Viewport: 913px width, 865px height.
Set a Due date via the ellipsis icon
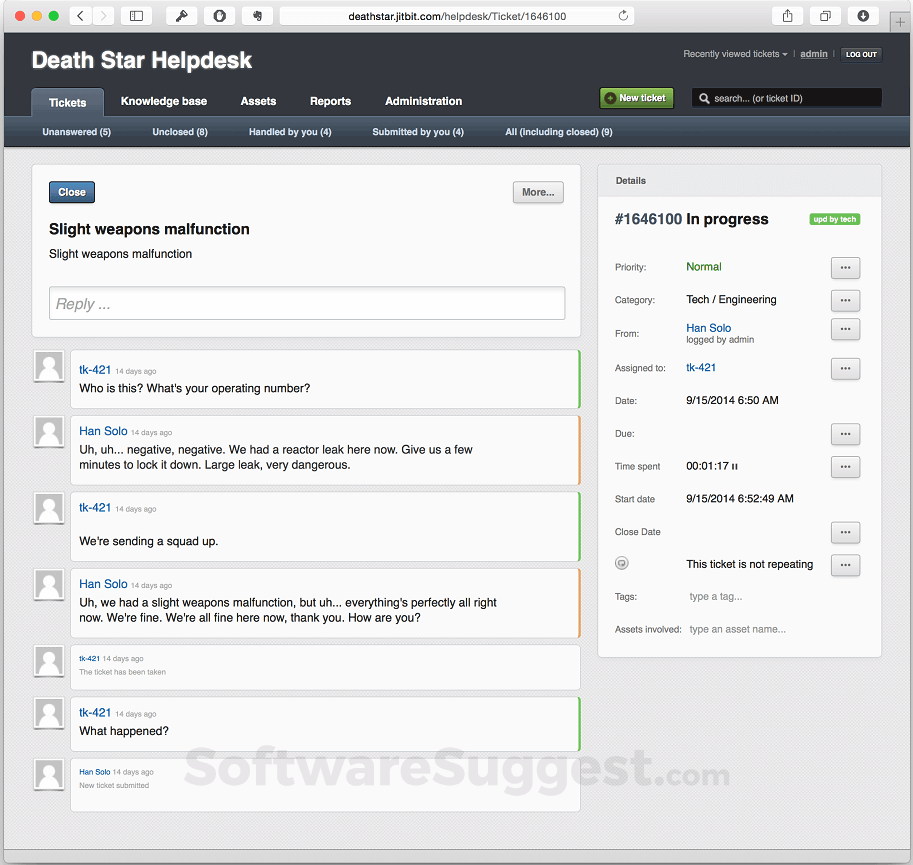[845, 434]
